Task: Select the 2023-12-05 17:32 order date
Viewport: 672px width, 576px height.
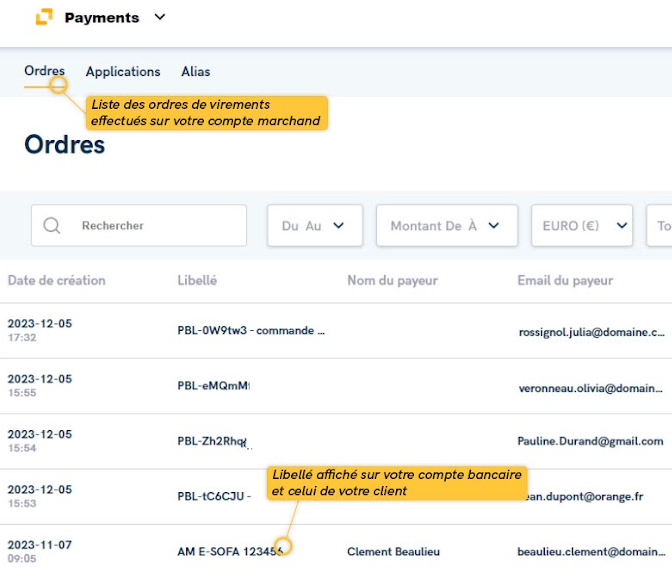Action: click(x=40, y=330)
